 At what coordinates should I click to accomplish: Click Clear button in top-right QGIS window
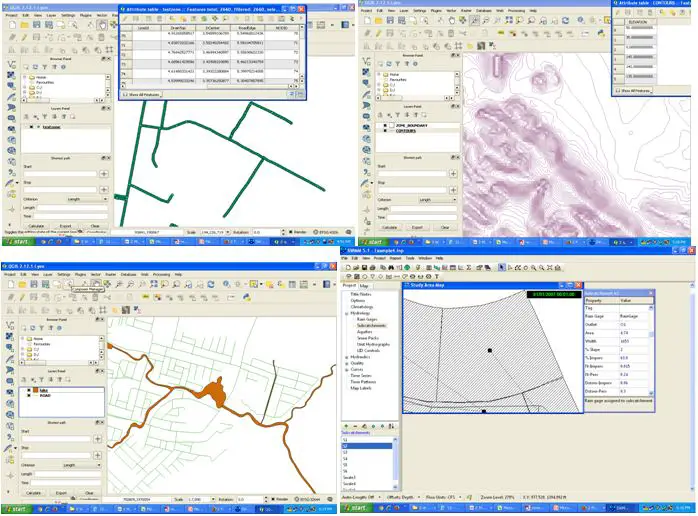(445, 228)
